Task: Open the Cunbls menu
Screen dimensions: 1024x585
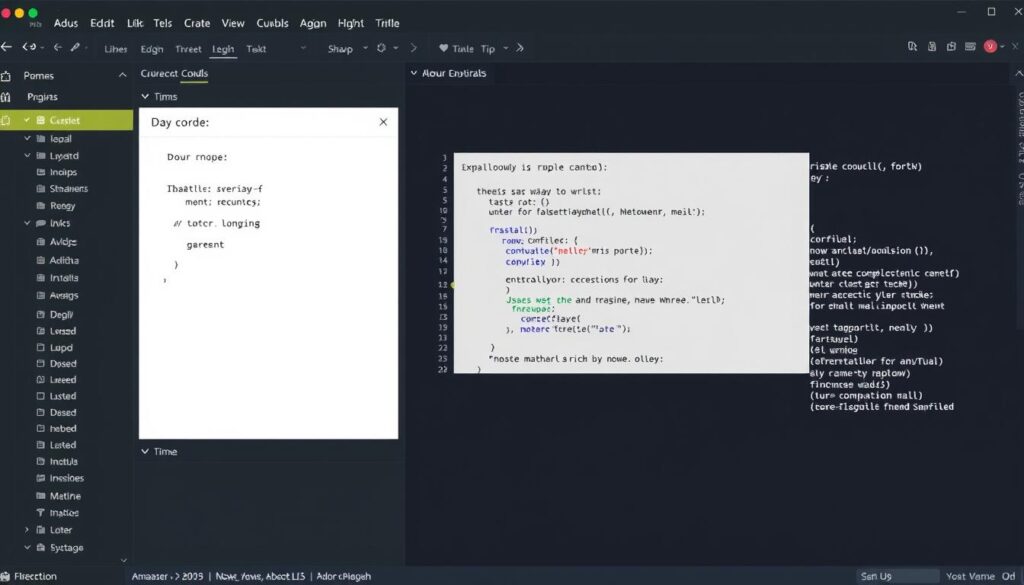Action: tap(272, 23)
